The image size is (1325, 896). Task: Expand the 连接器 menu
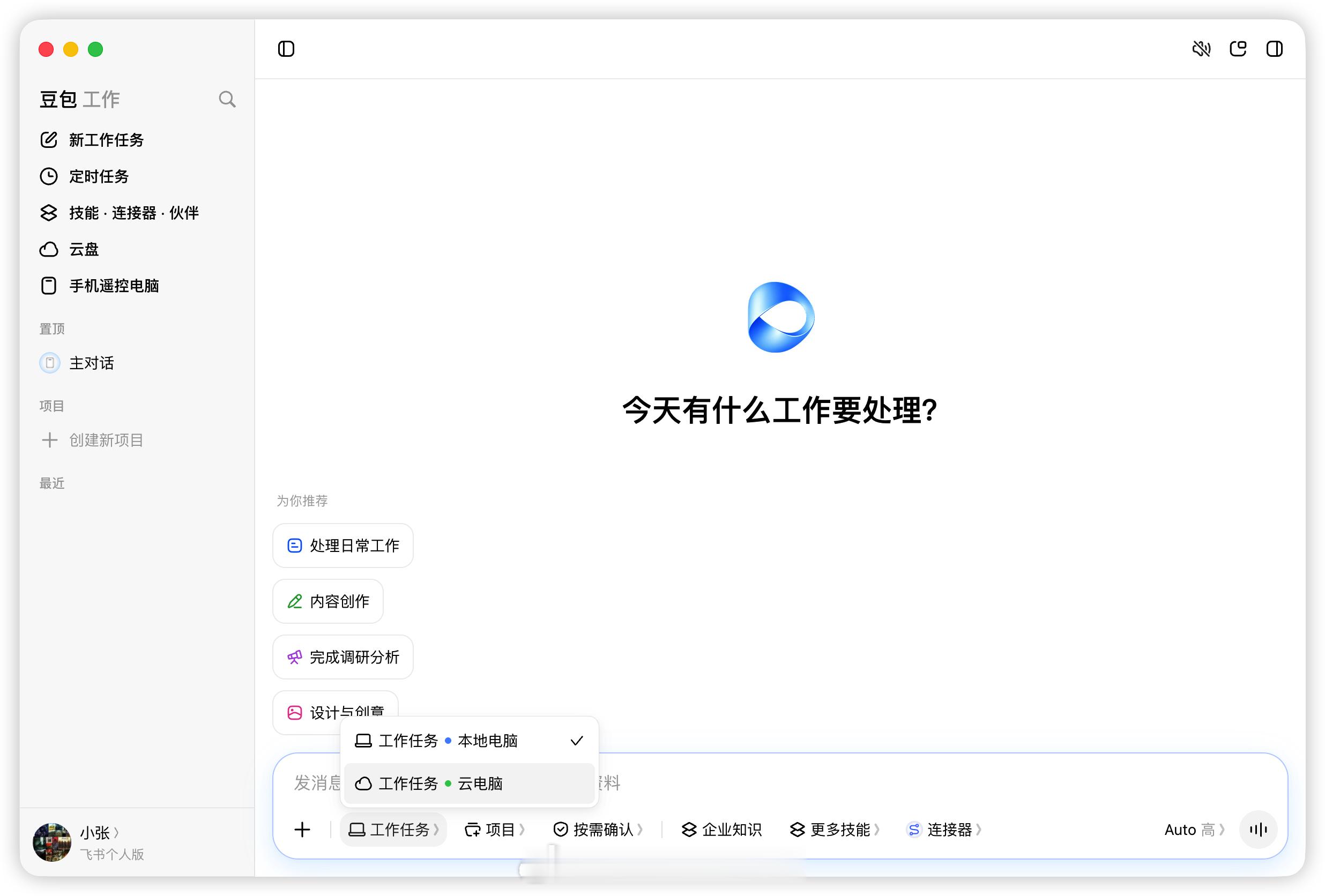point(944,830)
